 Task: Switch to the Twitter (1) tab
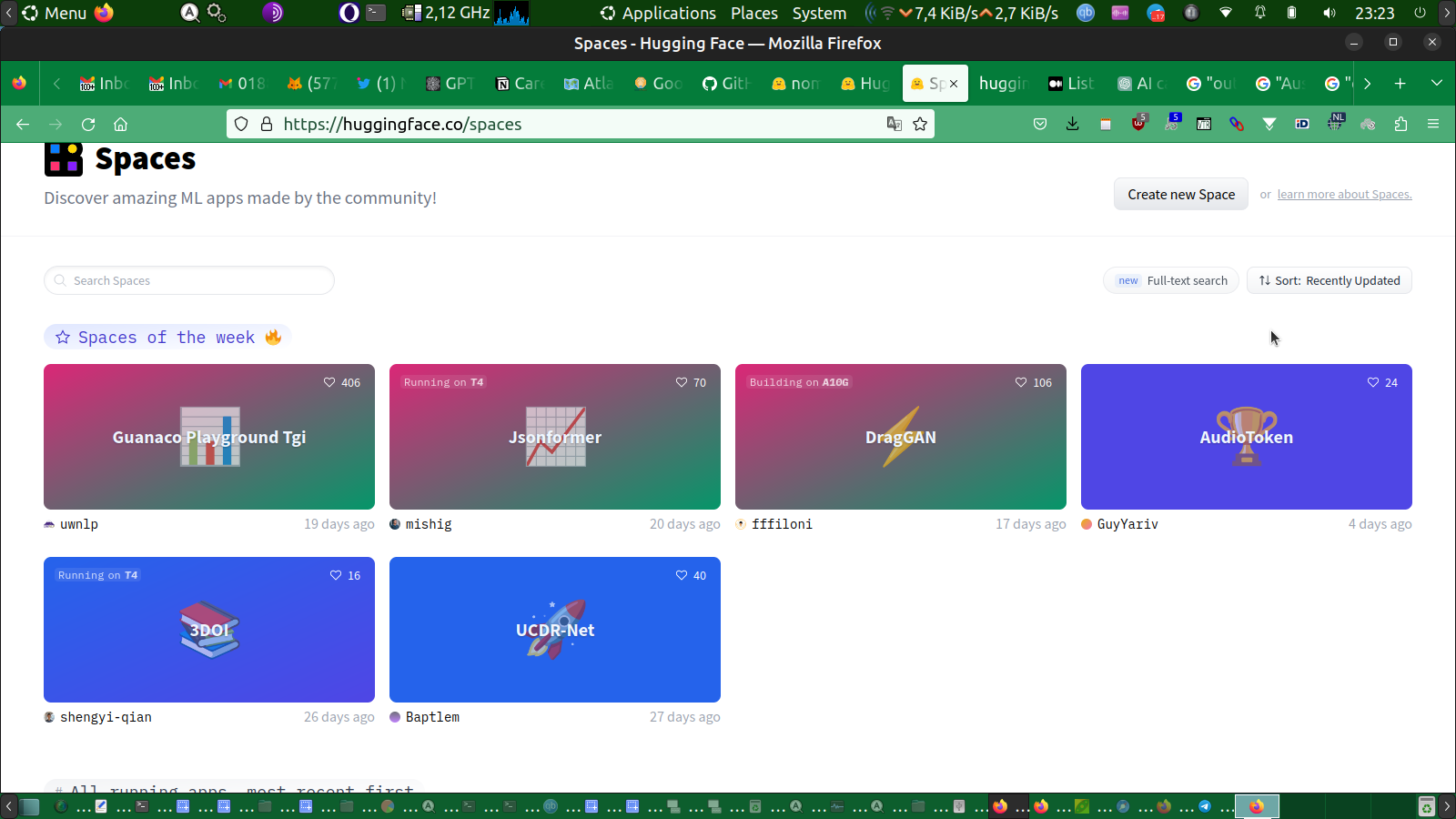(x=380, y=84)
